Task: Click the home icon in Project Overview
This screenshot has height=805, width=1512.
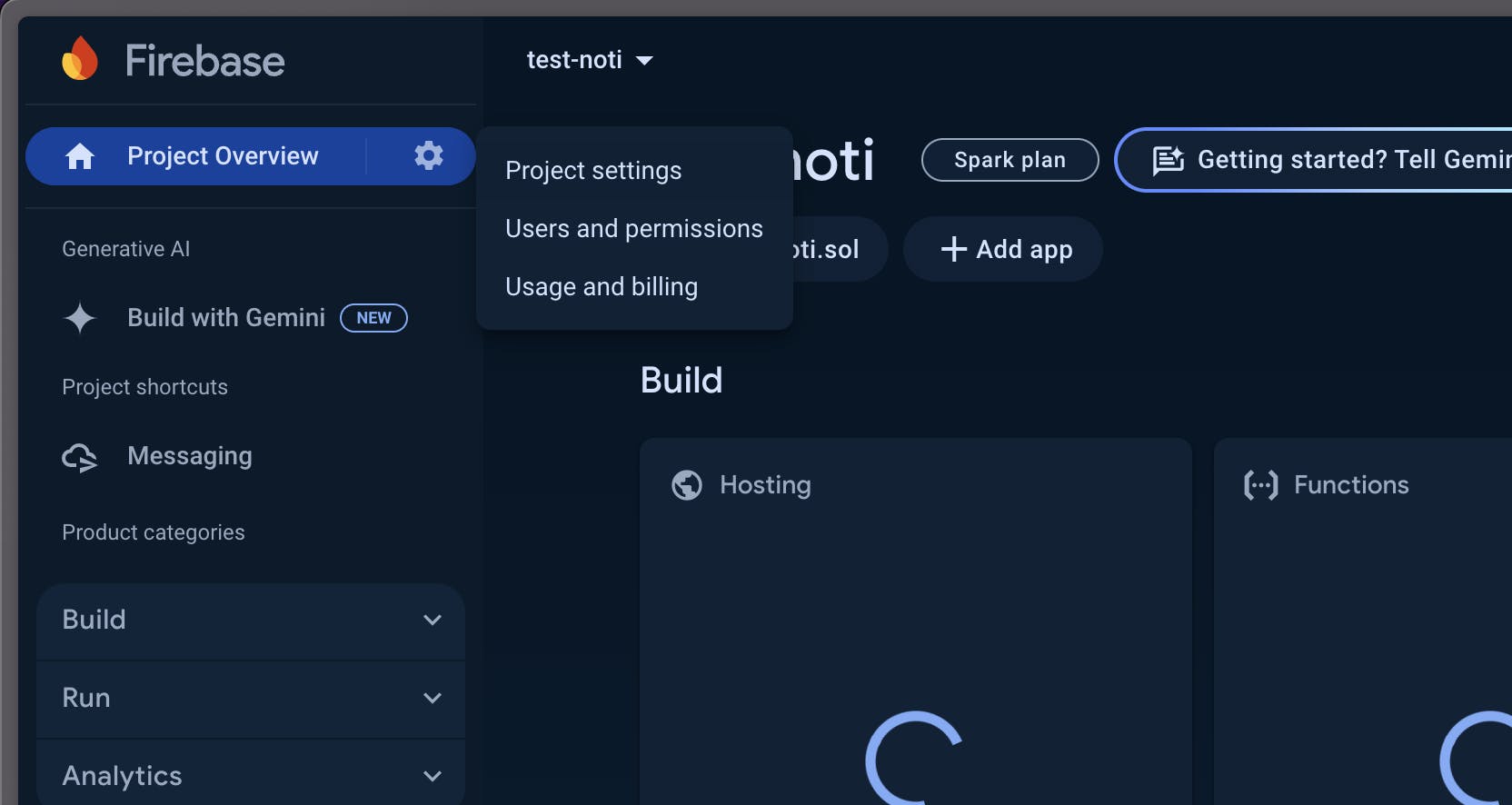Action: click(80, 156)
